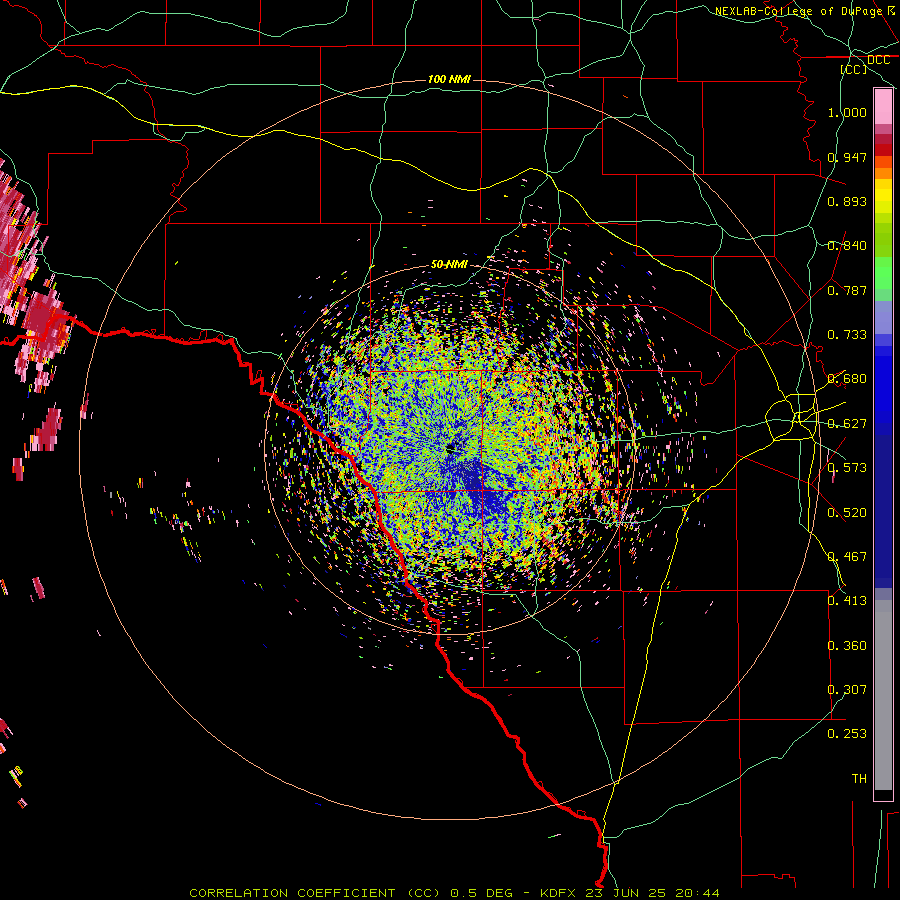Click the 0.787 scale value
Screen dimensions: 900x900
point(847,290)
